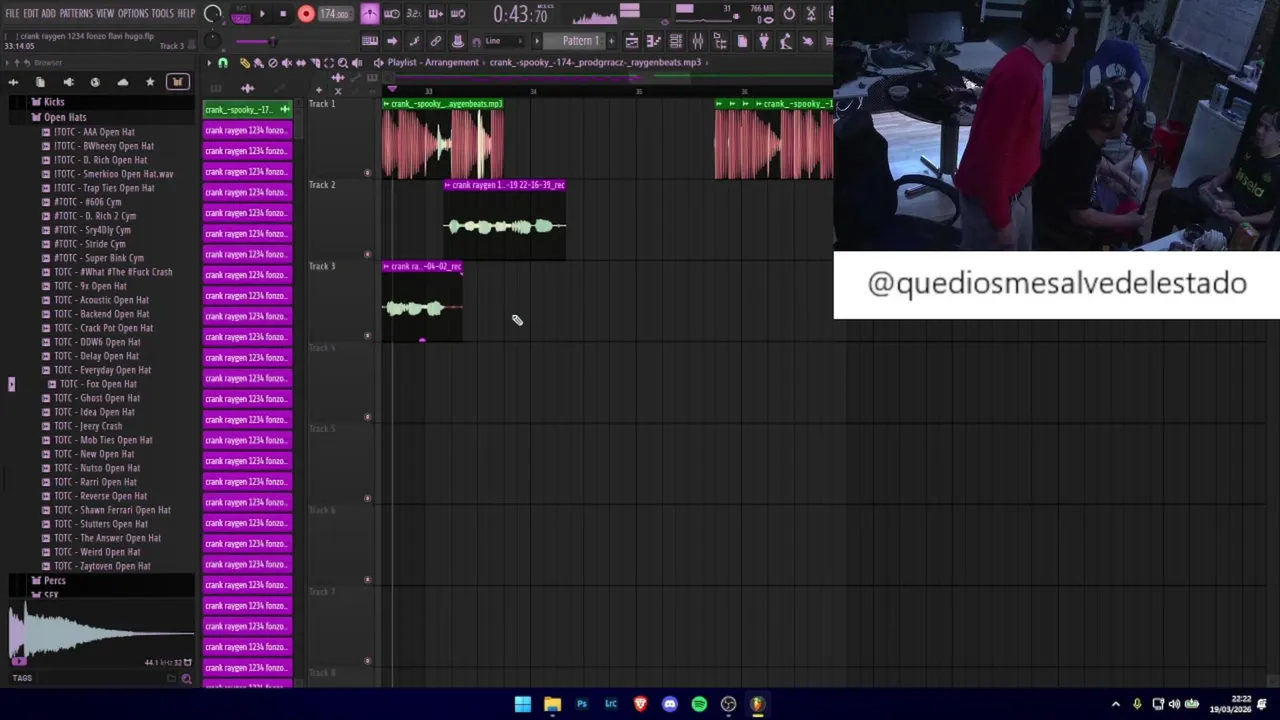Select the playlist mute tool
1280x720 pixels.
[286, 63]
